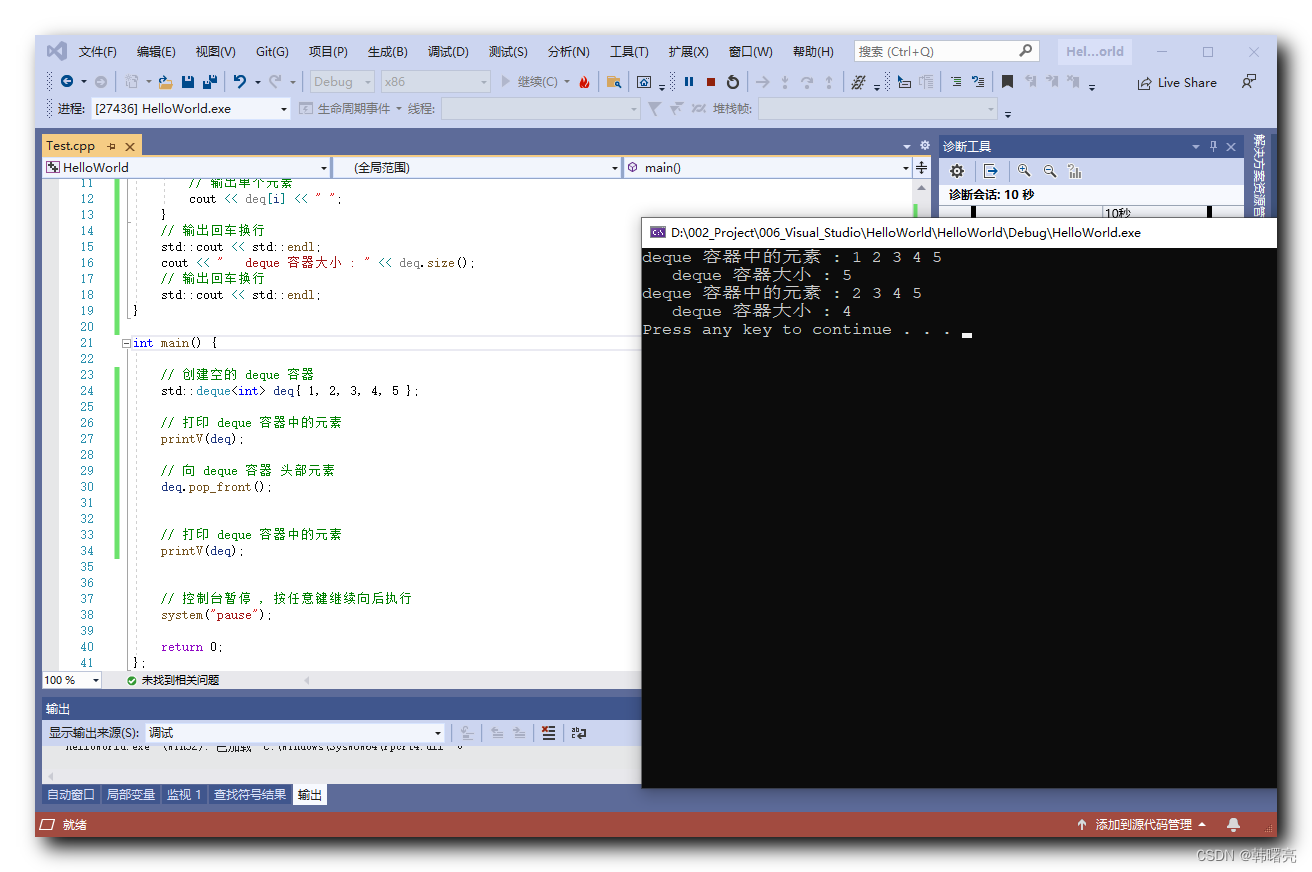Stop debugging with the red square icon

click(x=711, y=82)
